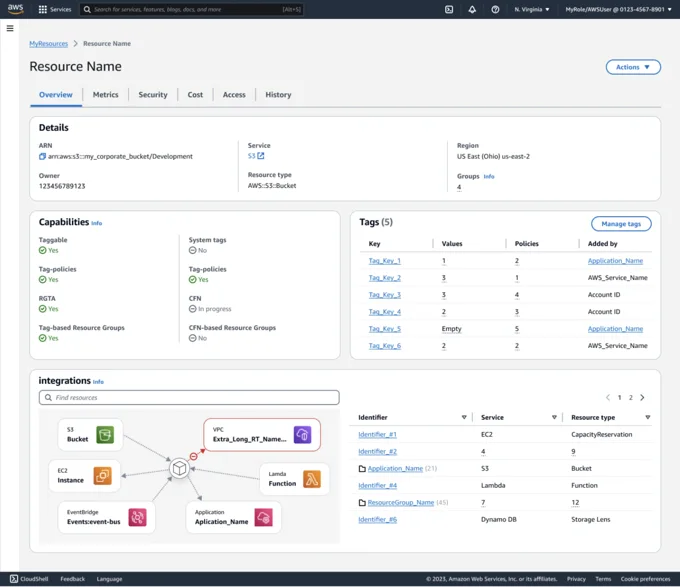Open Identifier_#6 link
The width and height of the screenshot is (680, 587).
pos(377,519)
